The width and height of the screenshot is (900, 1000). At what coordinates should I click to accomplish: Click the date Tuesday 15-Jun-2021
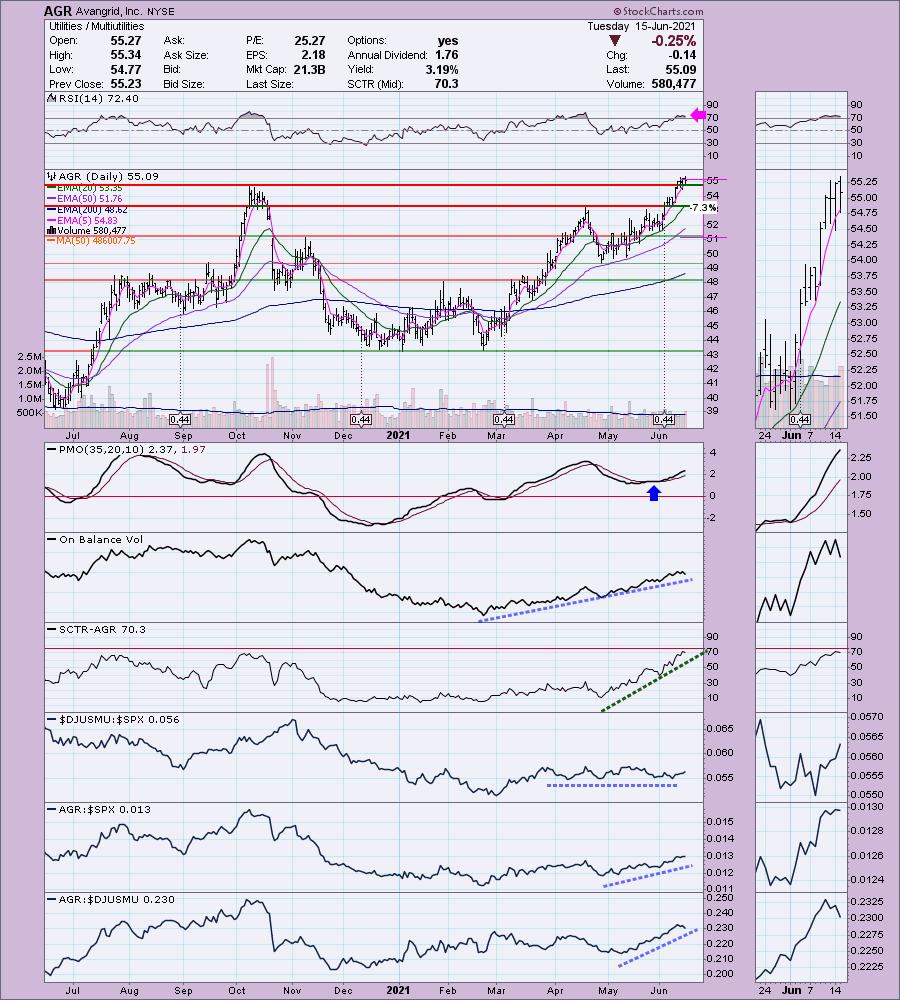click(642, 26)
